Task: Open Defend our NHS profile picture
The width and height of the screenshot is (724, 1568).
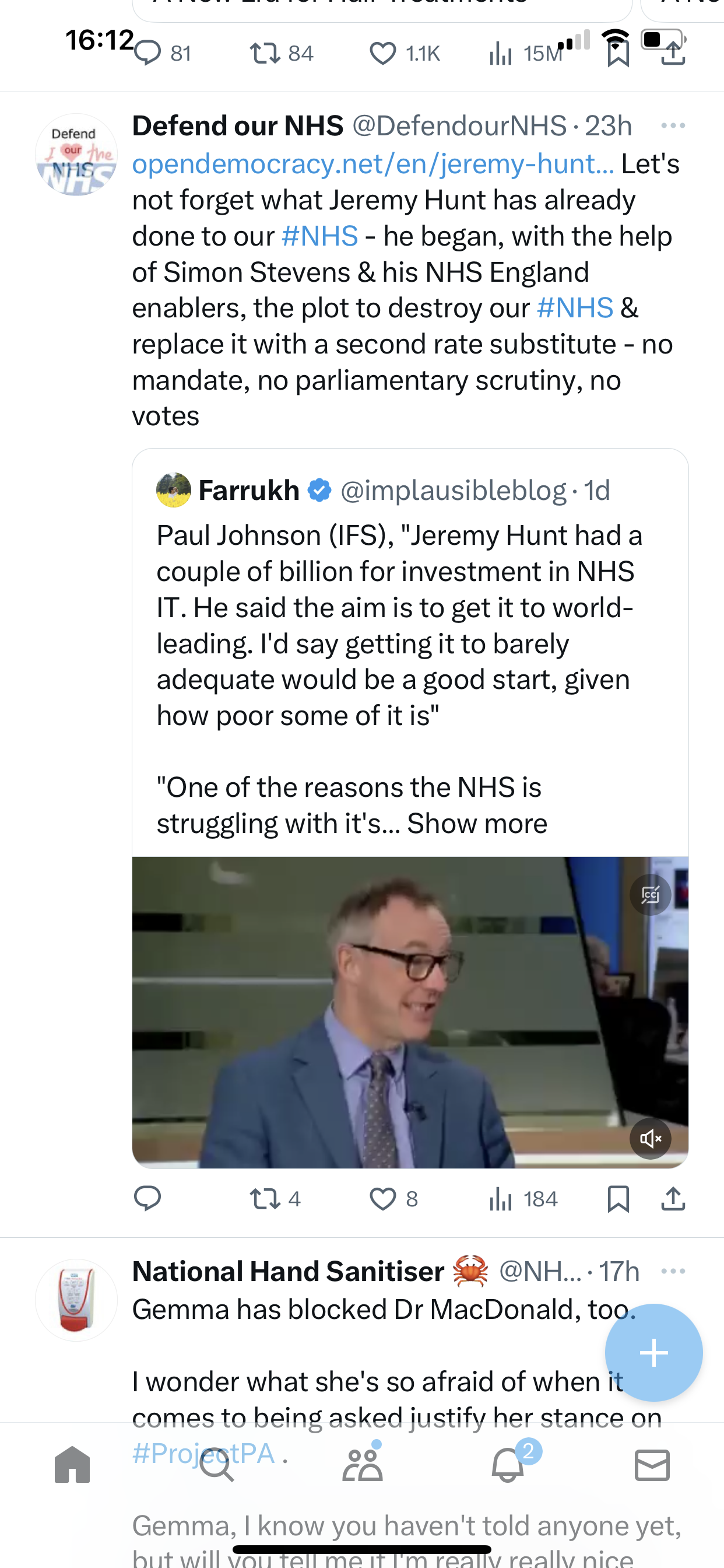Action: coord(76,155)
